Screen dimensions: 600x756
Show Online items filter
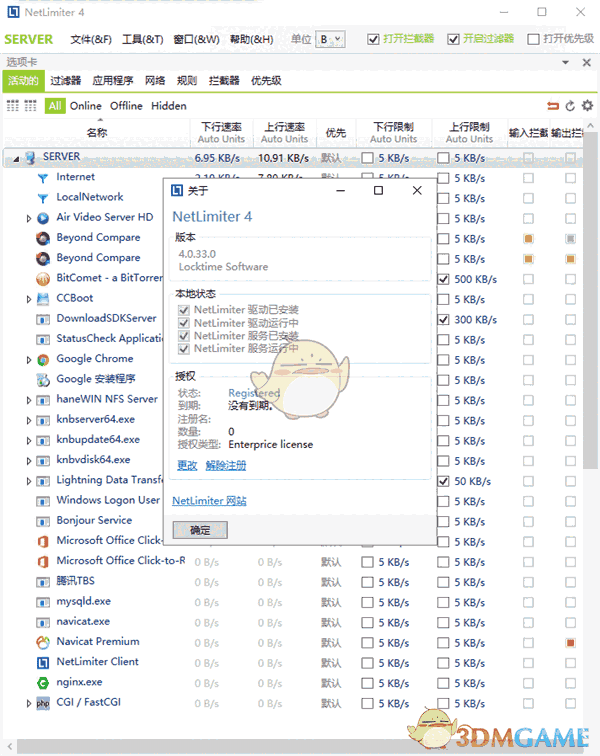click(x=86, y=106)
